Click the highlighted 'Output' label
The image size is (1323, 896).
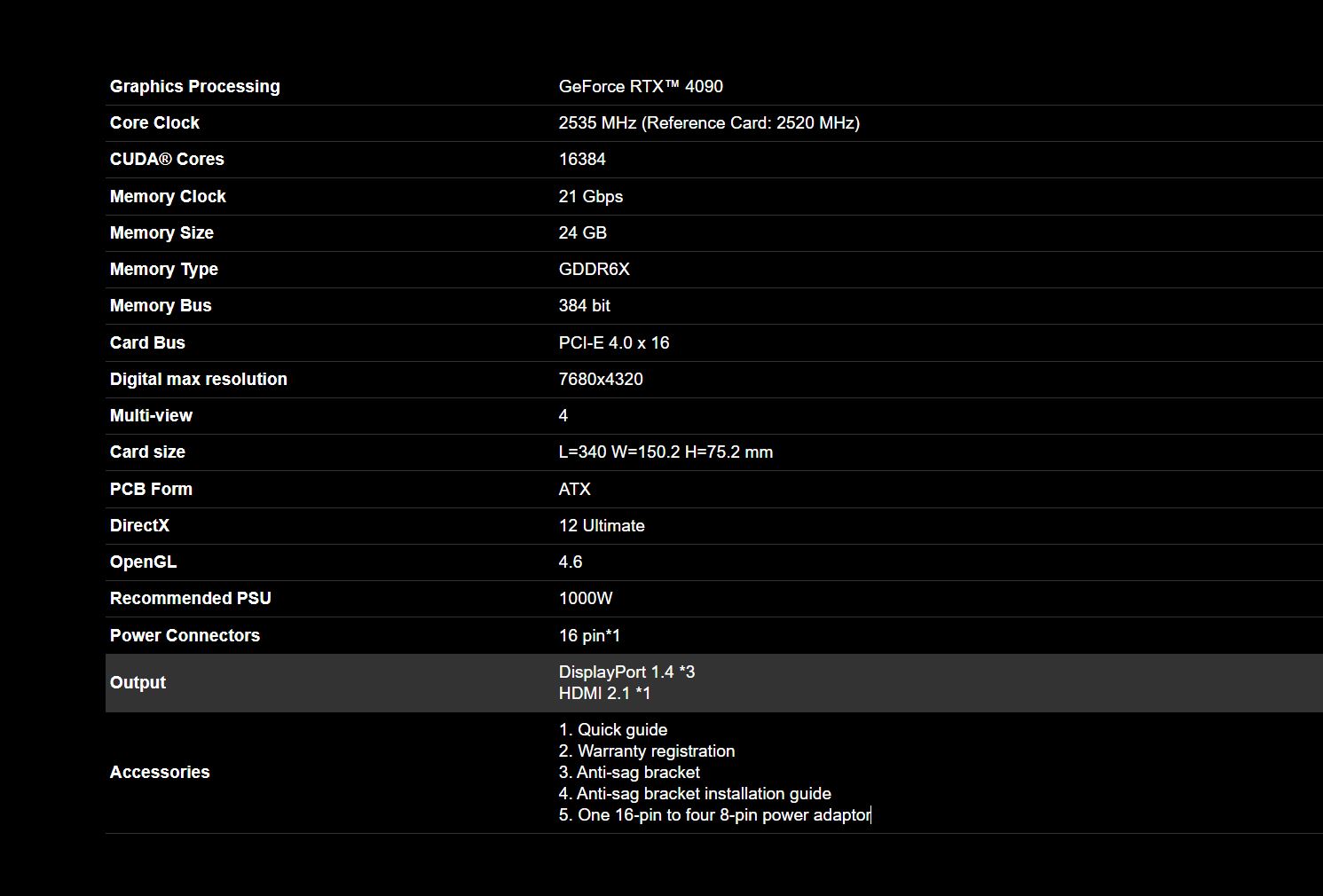[138, 682]
